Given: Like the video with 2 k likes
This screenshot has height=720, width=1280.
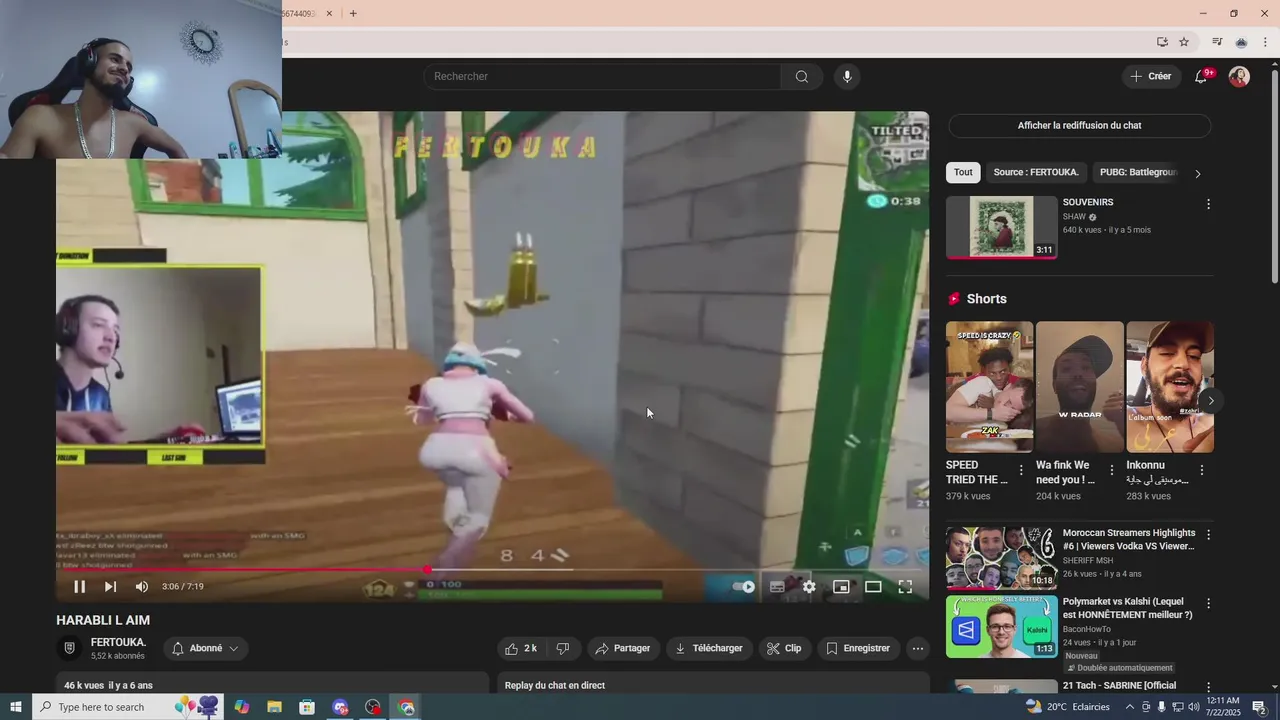Looking at the screenshot, I should [521, 648].
